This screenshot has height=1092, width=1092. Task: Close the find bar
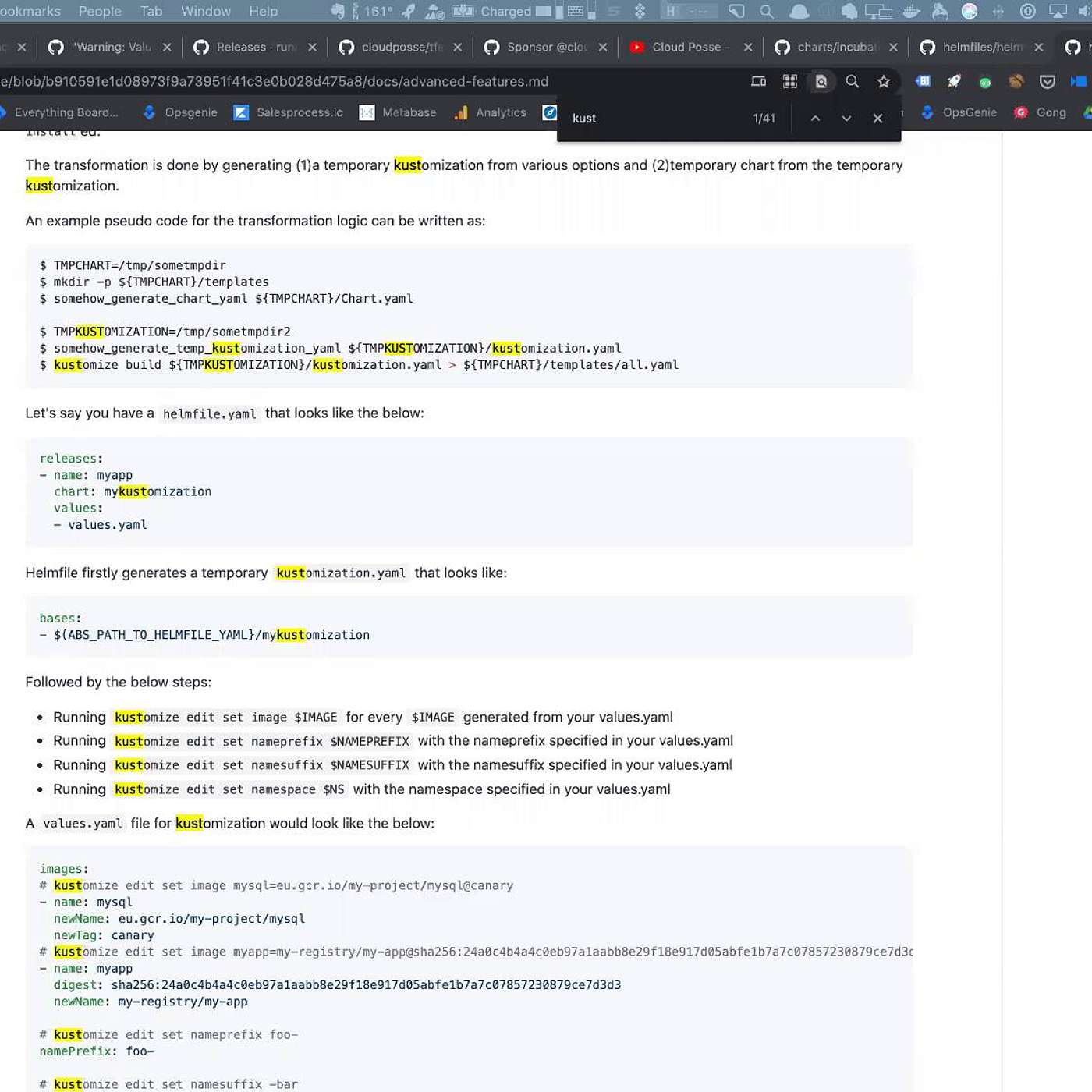click(877, 119)
